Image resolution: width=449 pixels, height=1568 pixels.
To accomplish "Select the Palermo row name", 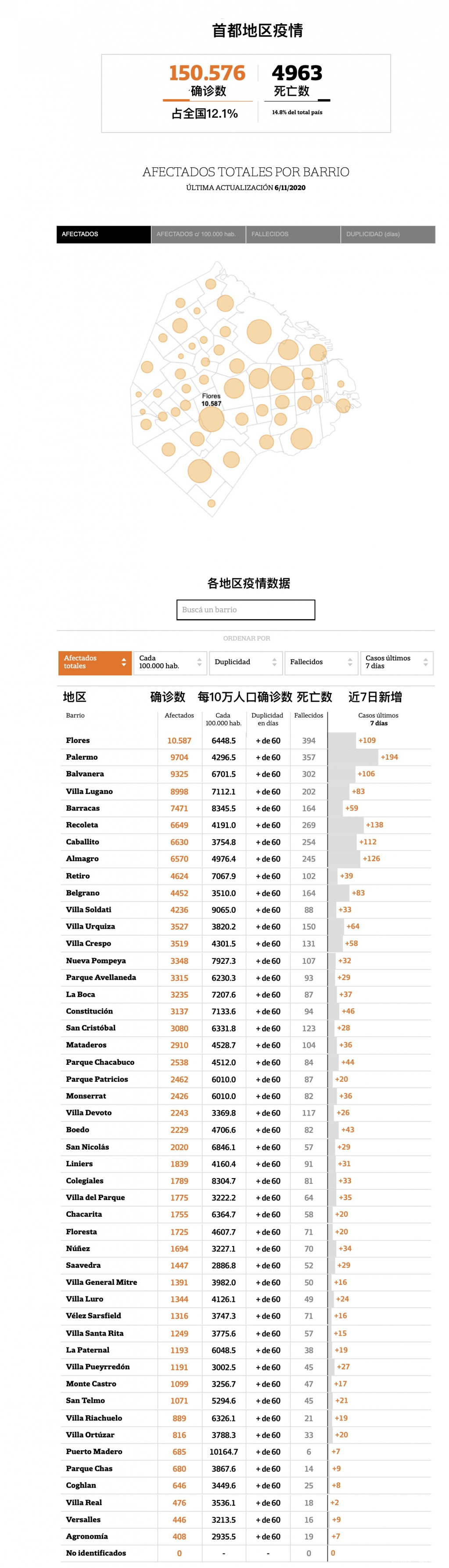I will [82, 757].
